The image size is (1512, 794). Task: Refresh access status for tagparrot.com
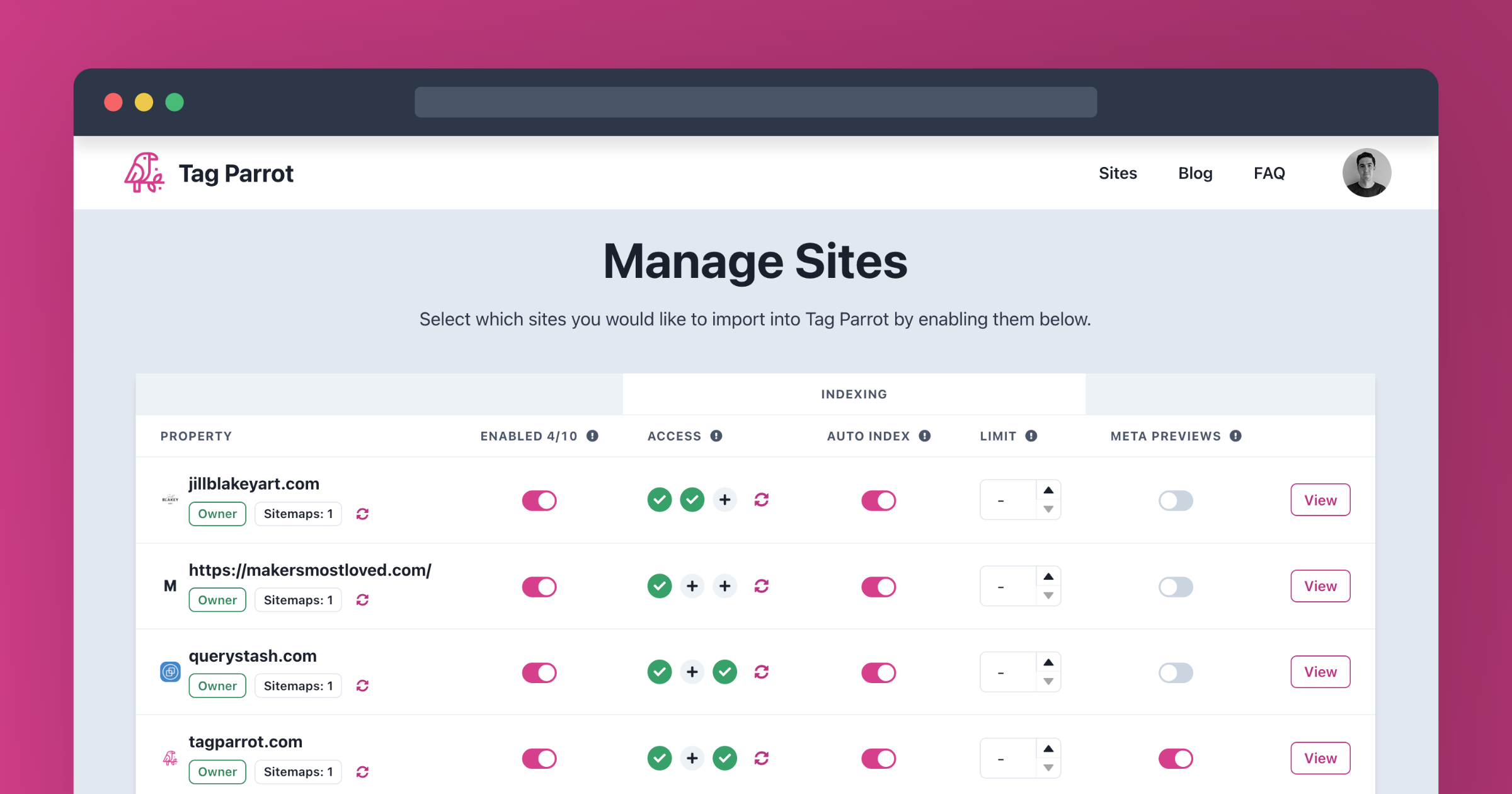(x=762, y=758)
